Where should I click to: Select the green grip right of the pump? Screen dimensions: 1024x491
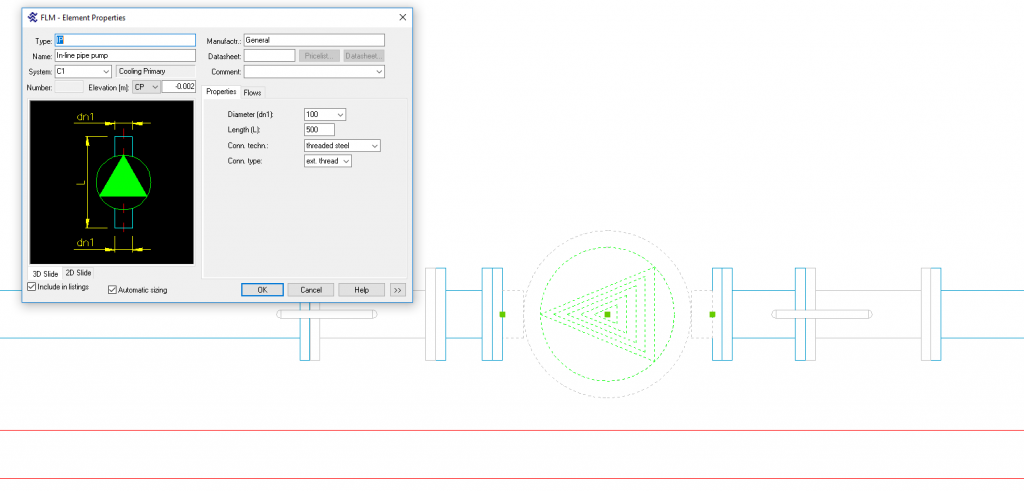(712, 314)
